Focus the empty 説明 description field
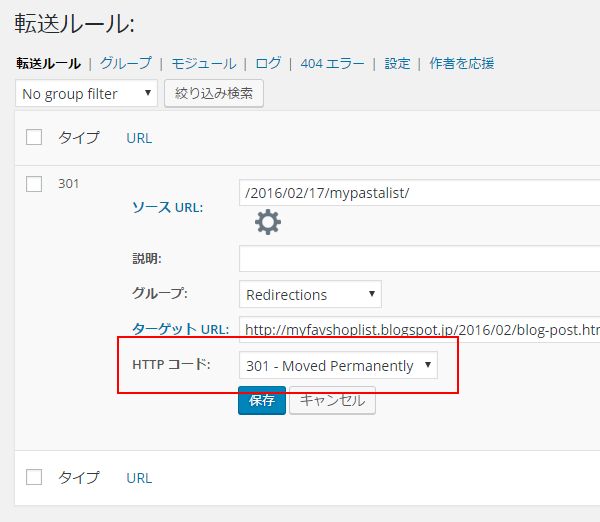 coord(419,258)
